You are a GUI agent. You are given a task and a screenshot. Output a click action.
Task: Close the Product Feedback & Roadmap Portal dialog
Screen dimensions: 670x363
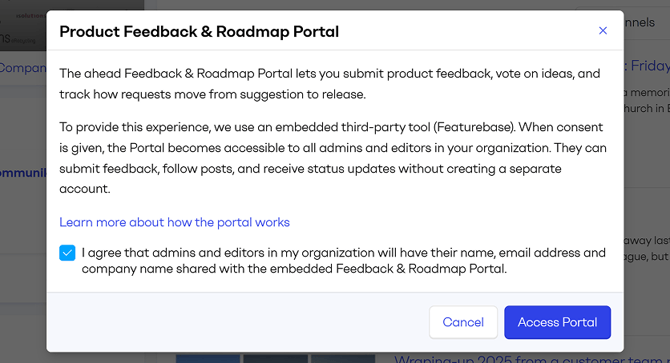[602, 31]
